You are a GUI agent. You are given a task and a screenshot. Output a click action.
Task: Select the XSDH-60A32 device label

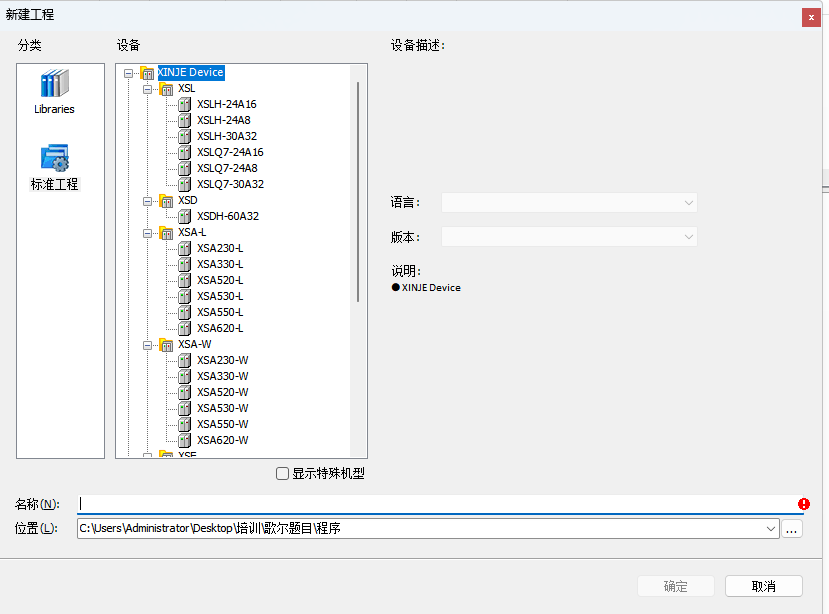228,216
